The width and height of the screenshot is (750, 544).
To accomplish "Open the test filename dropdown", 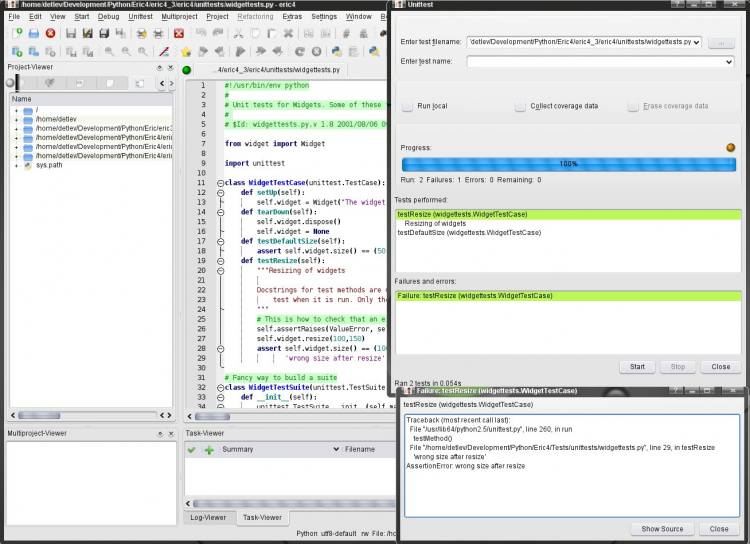I will tap(696, 42).
